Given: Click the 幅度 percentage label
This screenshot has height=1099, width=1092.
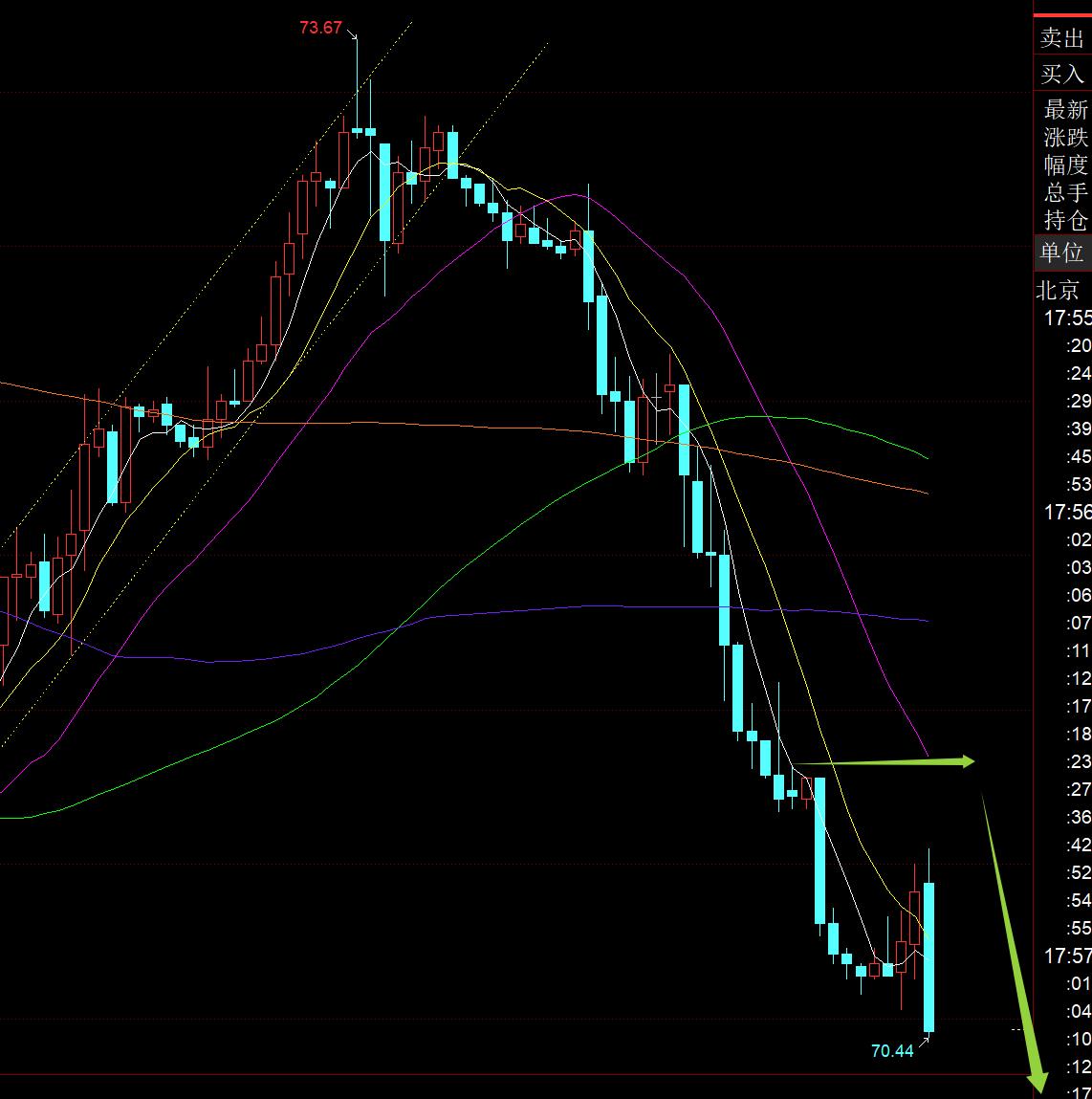Looking at the screenshot, I should pyautogui.click(x=1065, y=165).
